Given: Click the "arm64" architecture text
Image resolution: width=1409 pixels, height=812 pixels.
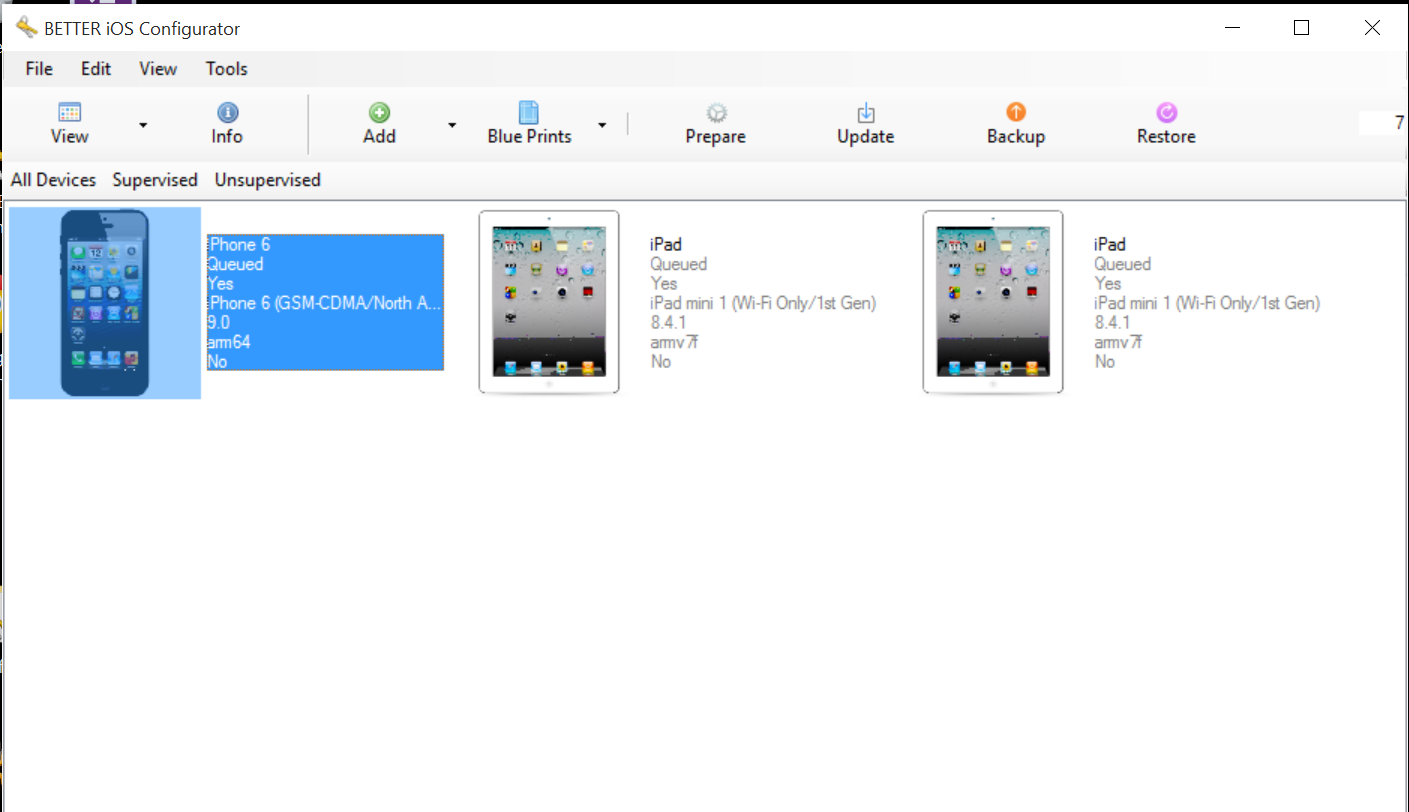Looking at the screenshot, I should tap(229, 342).
